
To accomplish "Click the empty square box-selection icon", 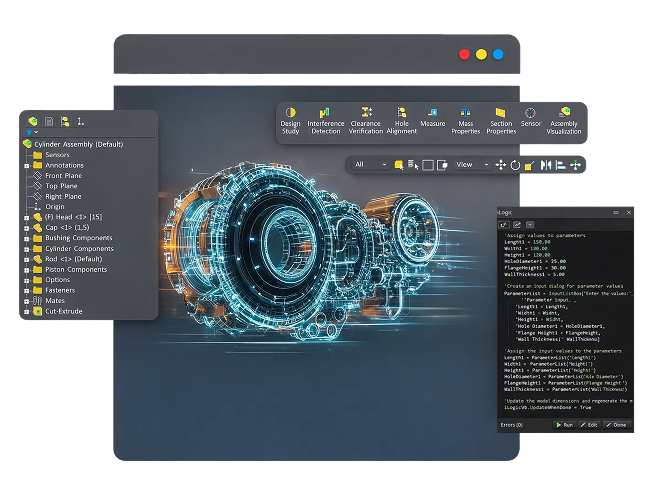I will tap(428, 165).
